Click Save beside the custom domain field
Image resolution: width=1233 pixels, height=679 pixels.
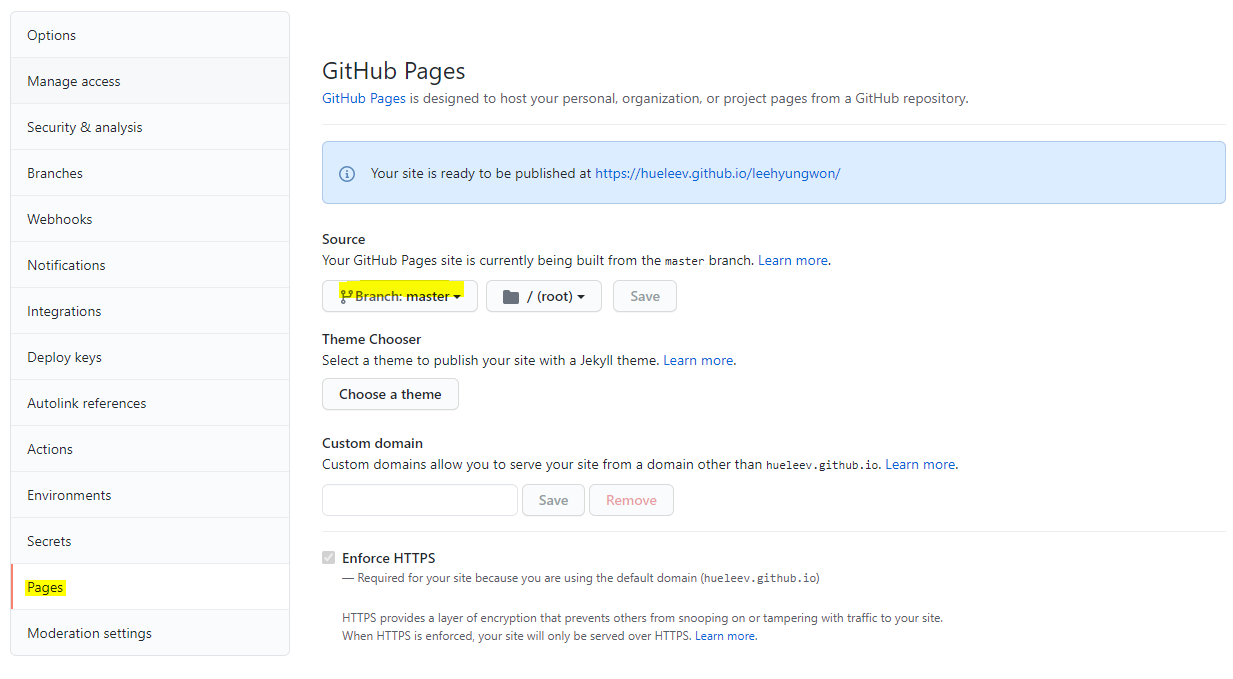[x=553, y=500]
